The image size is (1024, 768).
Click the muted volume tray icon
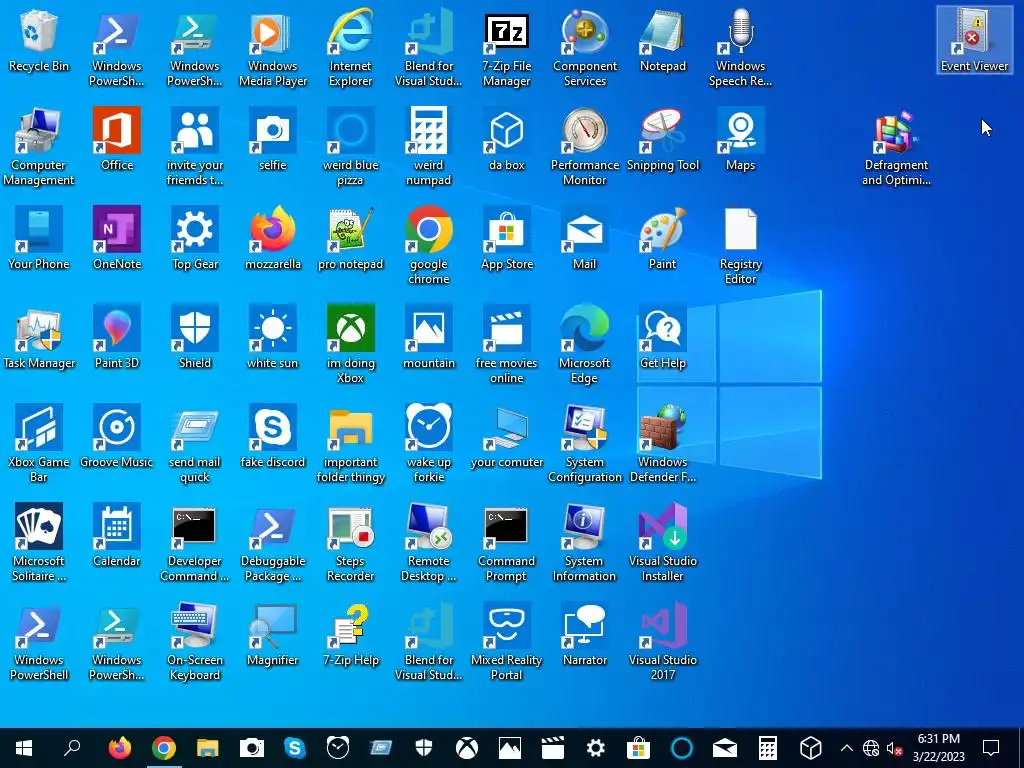[894, 748]
